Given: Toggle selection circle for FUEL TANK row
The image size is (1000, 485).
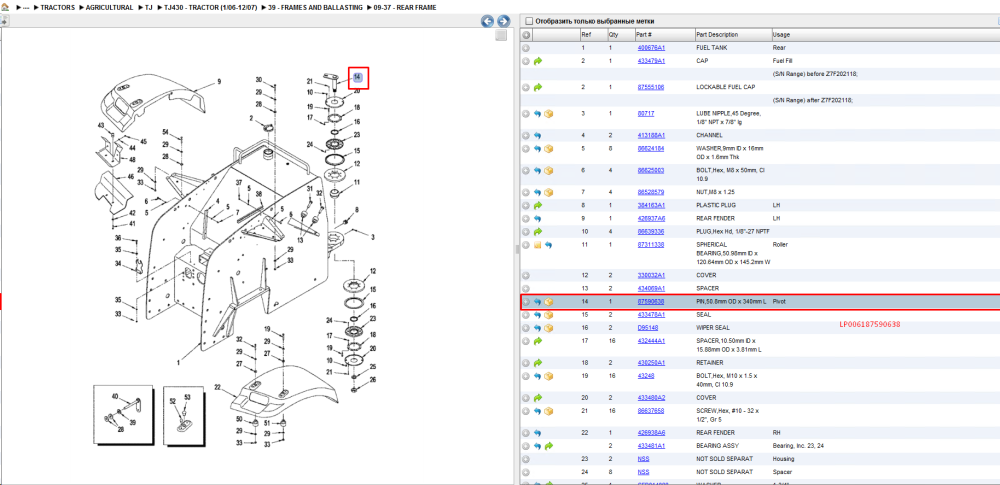Looking at the screenshot, I should (526, 48).
